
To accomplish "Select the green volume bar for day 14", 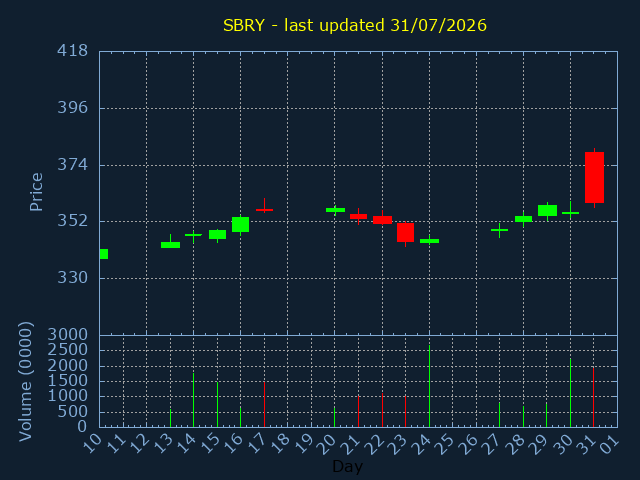I will click(x=193, y=400).
